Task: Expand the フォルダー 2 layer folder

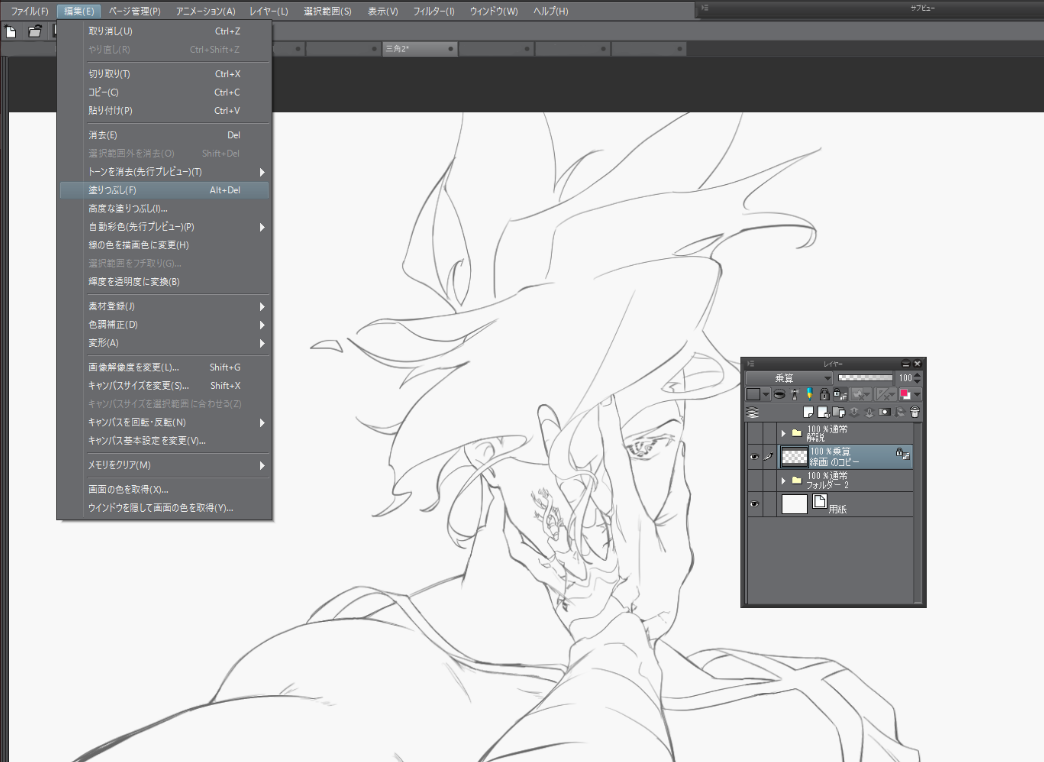Action: (x=783, y=480)
